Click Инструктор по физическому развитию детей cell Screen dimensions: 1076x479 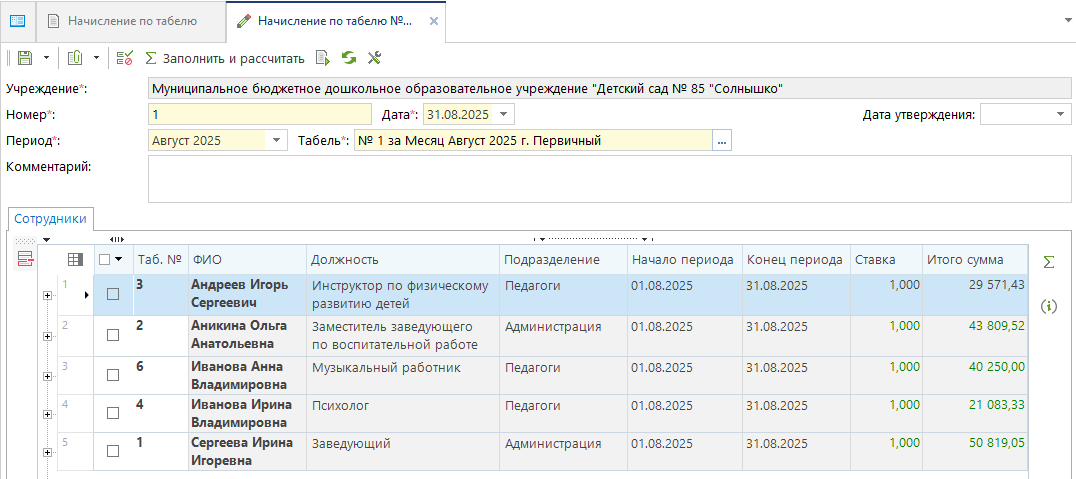pyautogui.click(x=403, y=294)
